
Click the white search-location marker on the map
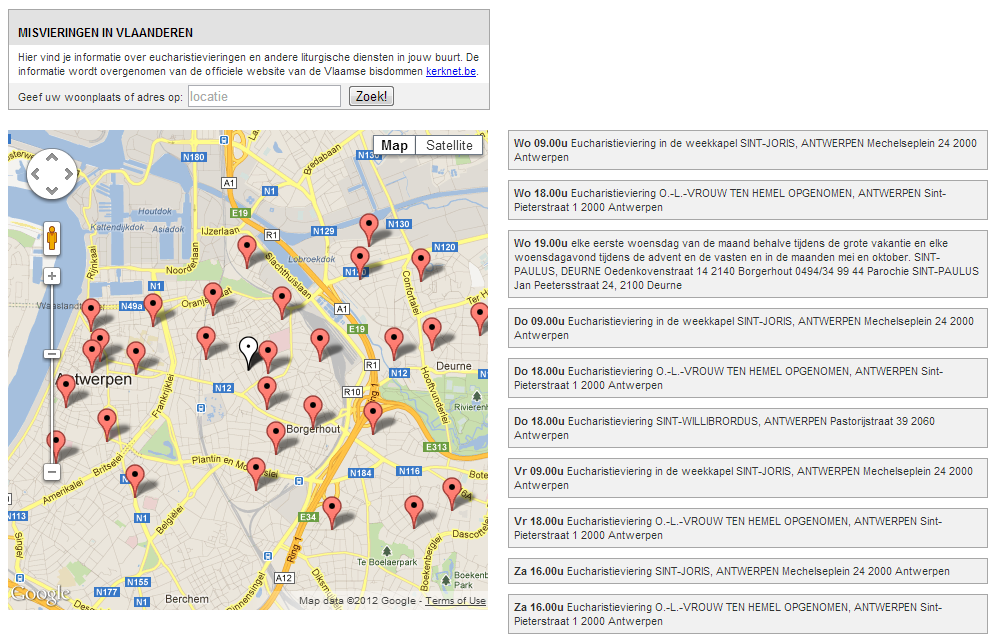click(248, 351)
